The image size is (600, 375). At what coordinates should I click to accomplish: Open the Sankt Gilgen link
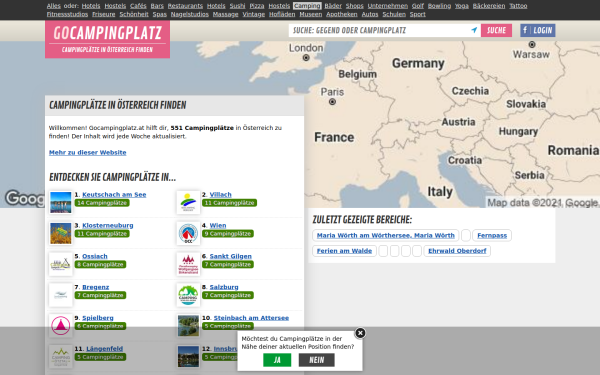click(230, 256)
